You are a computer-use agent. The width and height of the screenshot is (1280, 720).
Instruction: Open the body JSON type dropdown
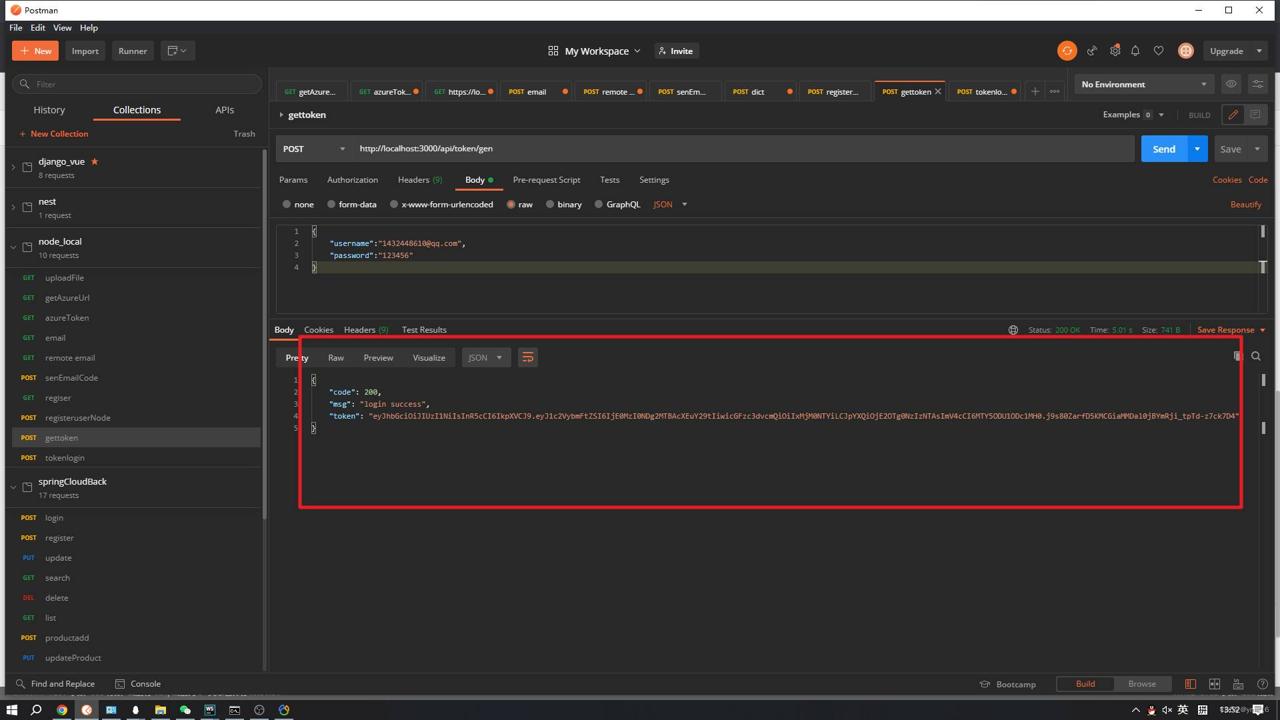(670, 204)
